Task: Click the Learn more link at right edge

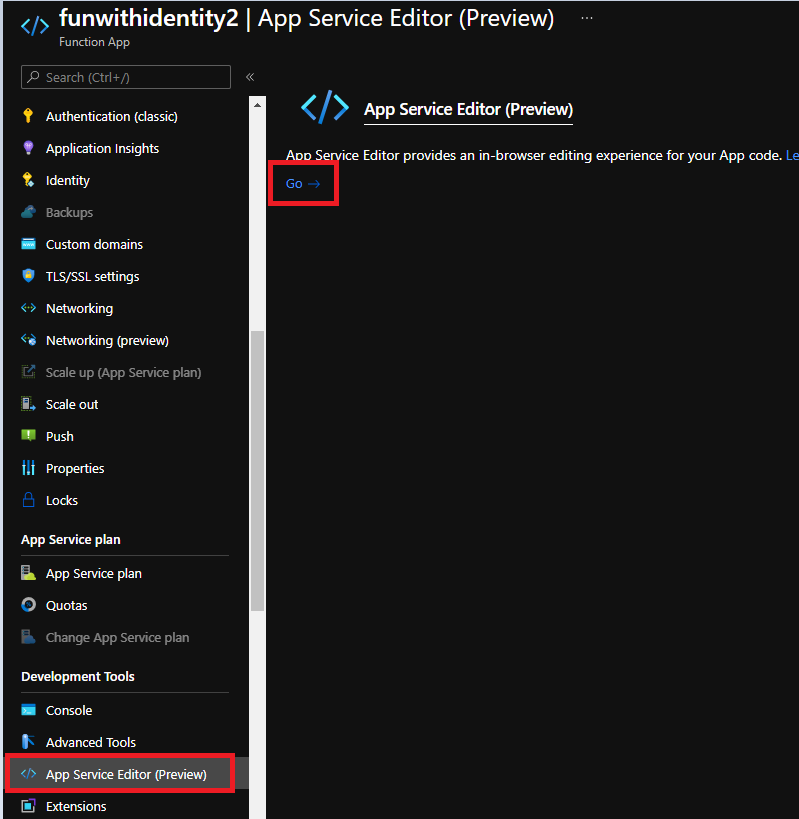Action: 792,155
